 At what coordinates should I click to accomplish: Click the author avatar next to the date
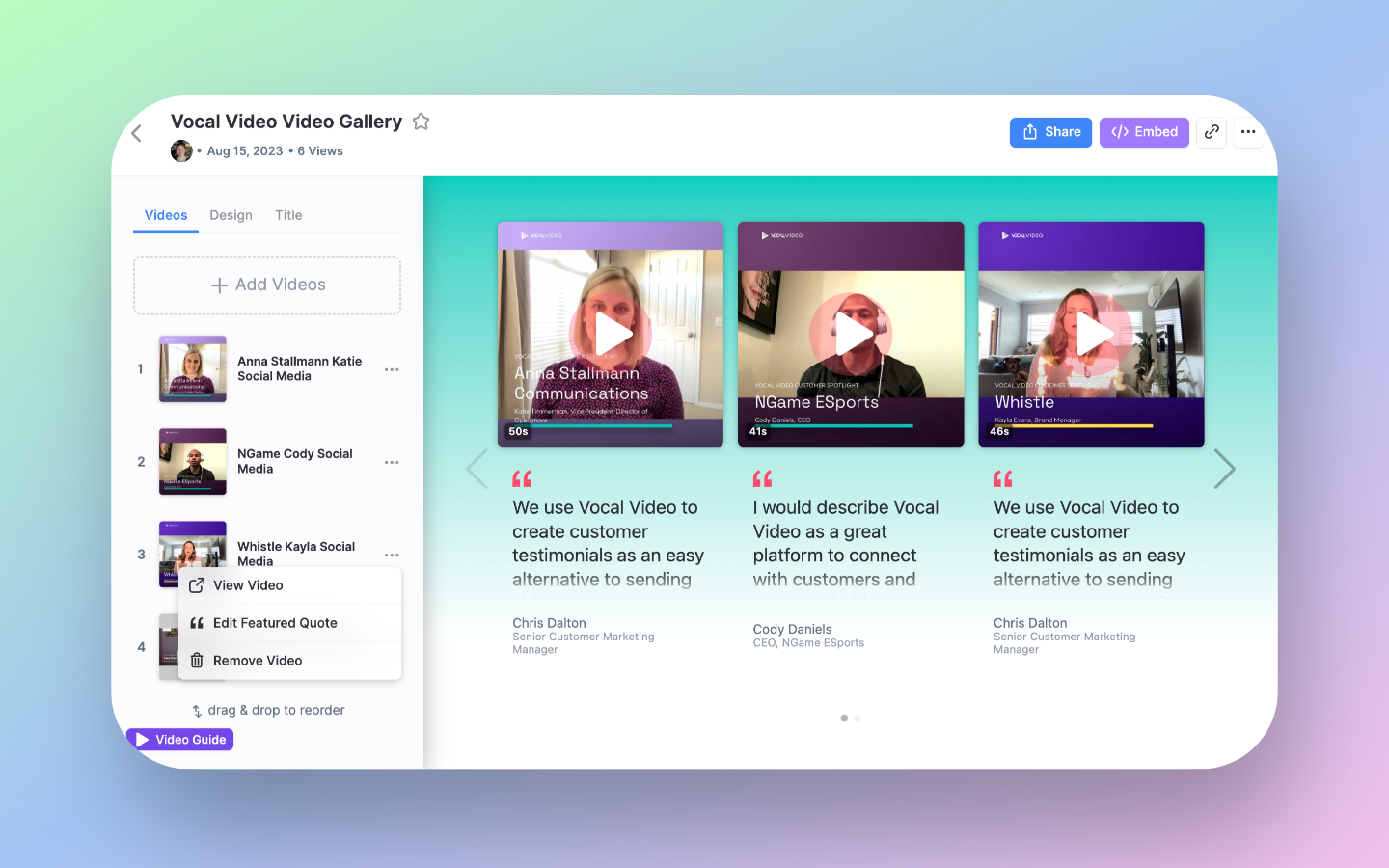(x=181, y=150)
